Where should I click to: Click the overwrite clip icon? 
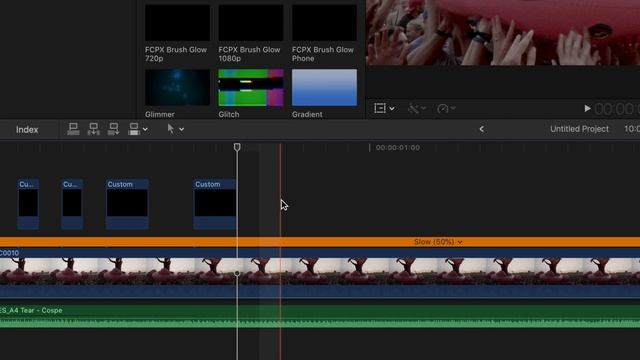coord(133,129)
